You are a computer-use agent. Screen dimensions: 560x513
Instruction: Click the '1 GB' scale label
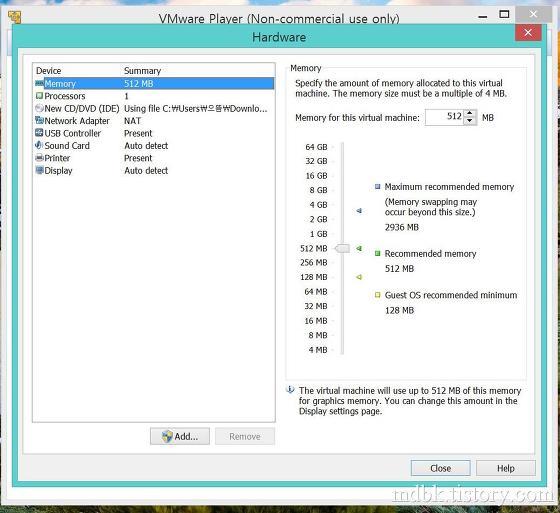click(x=319, y=234)
